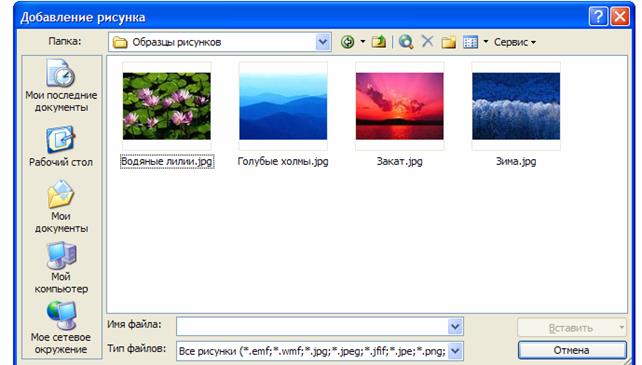This screenshot has width=642, height=365.
Task: Select the Водяные лилии thumbnail image
Action: (x=167, y=106)
